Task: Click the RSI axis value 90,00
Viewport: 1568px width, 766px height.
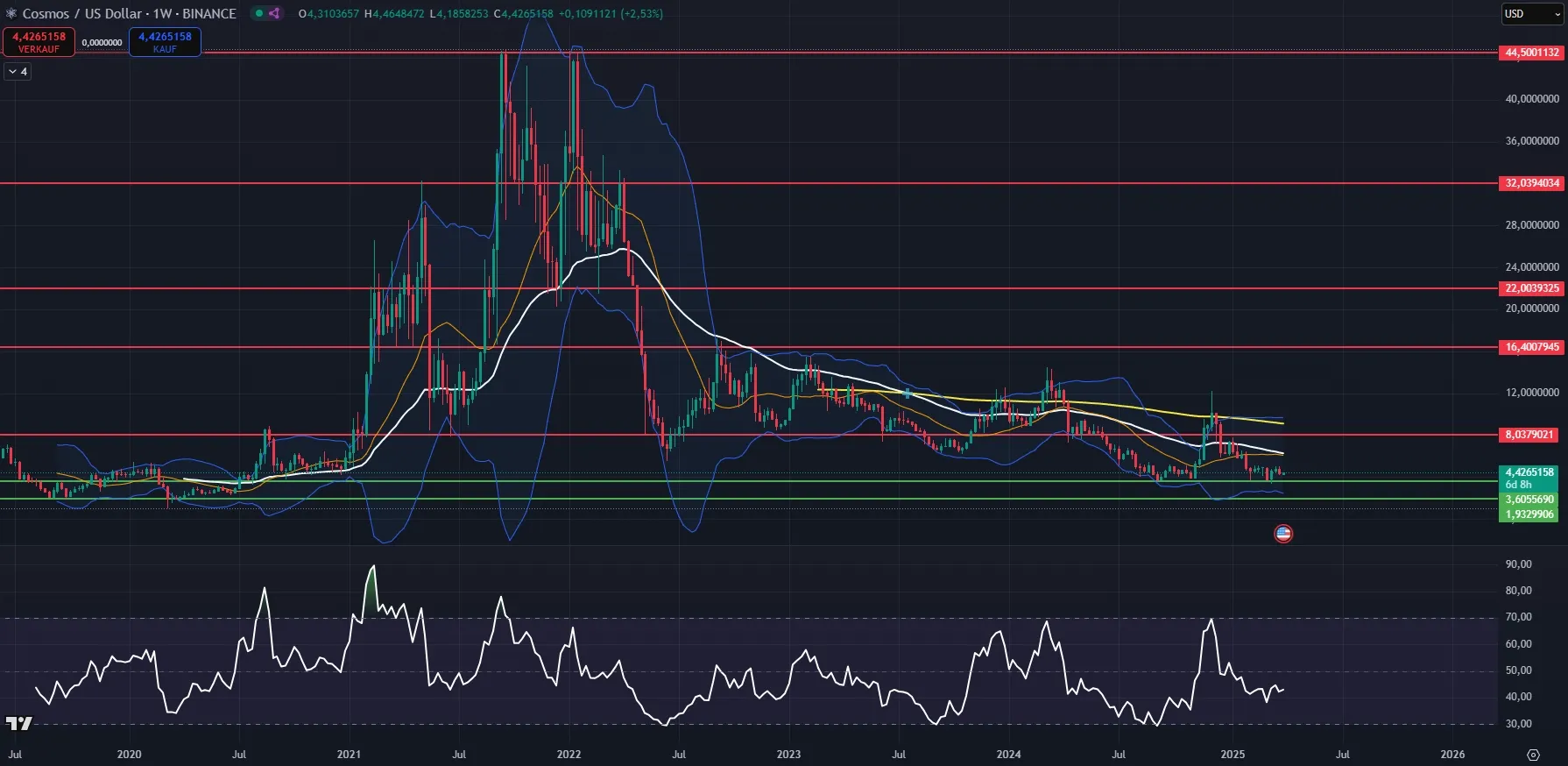Action: coord(1519,564)
